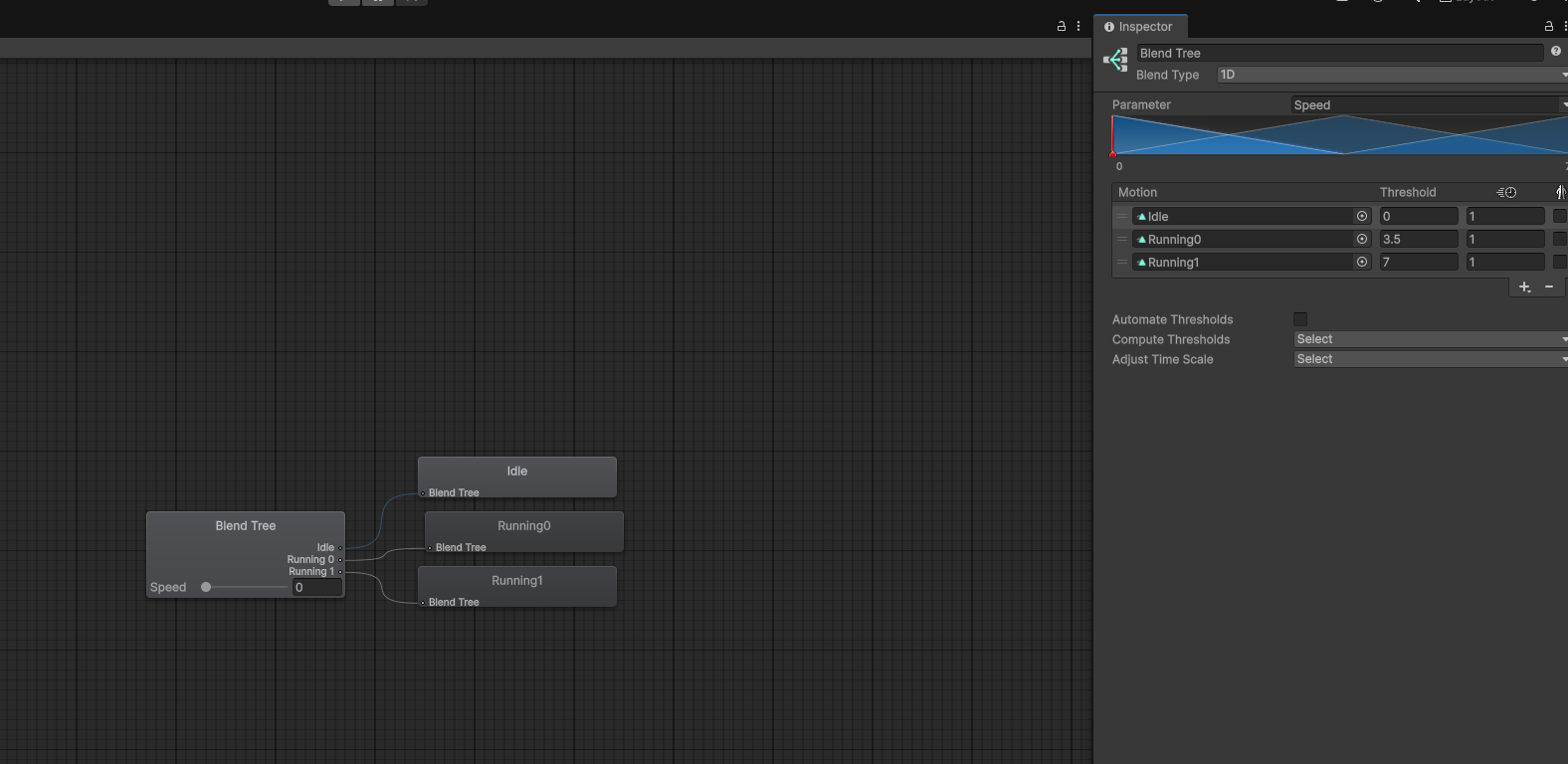The width and height of the screenshot is (1568, 764).
Task: Click the Automate Thresholds label
Action: 1172,319
